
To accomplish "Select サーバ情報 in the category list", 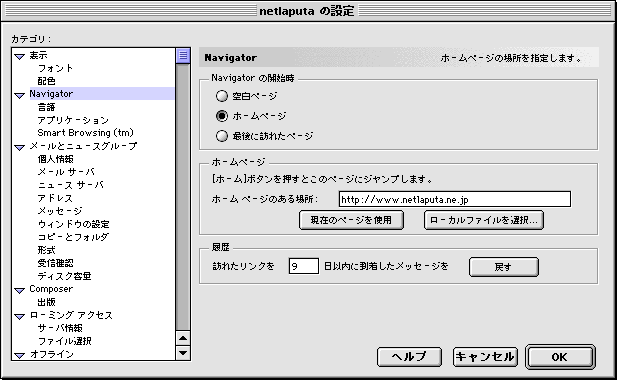I will pyautogui.click(x=60, y=328).
